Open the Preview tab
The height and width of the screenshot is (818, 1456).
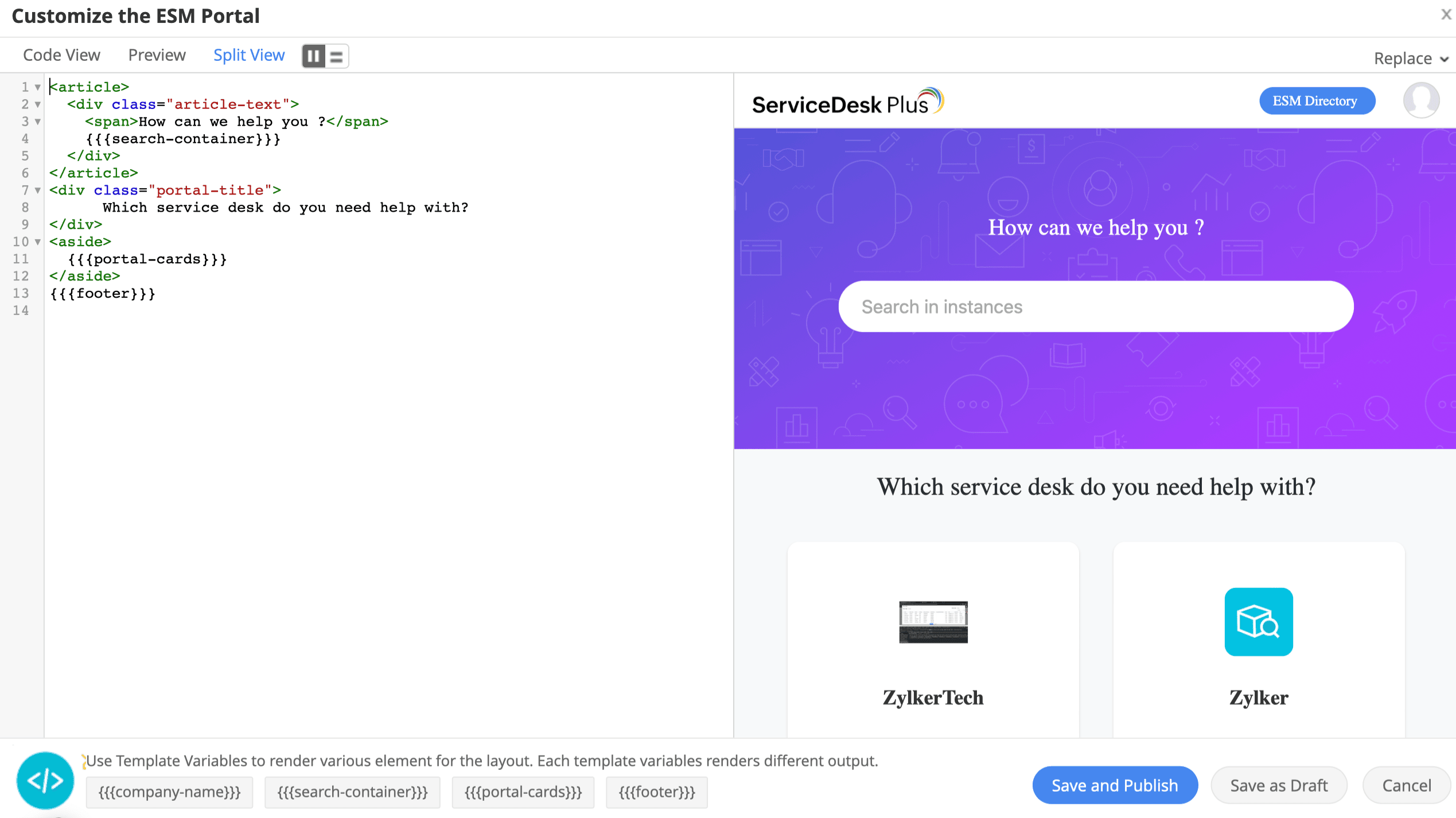[157, 55]
